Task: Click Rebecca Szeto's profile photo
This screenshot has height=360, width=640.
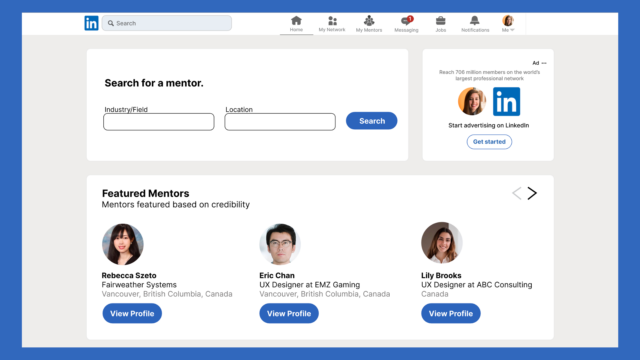Action: [x=123, y=244]
